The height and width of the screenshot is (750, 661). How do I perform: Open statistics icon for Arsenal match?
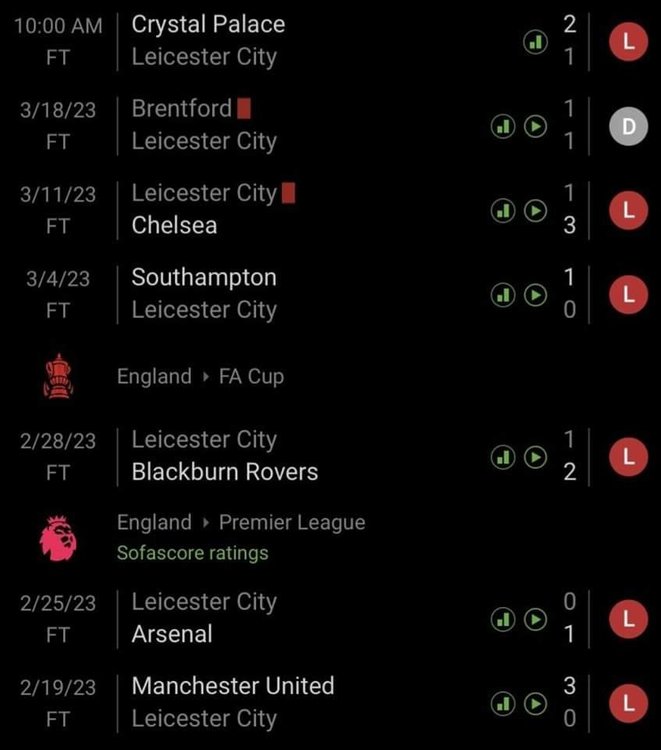tap(503, 619)
